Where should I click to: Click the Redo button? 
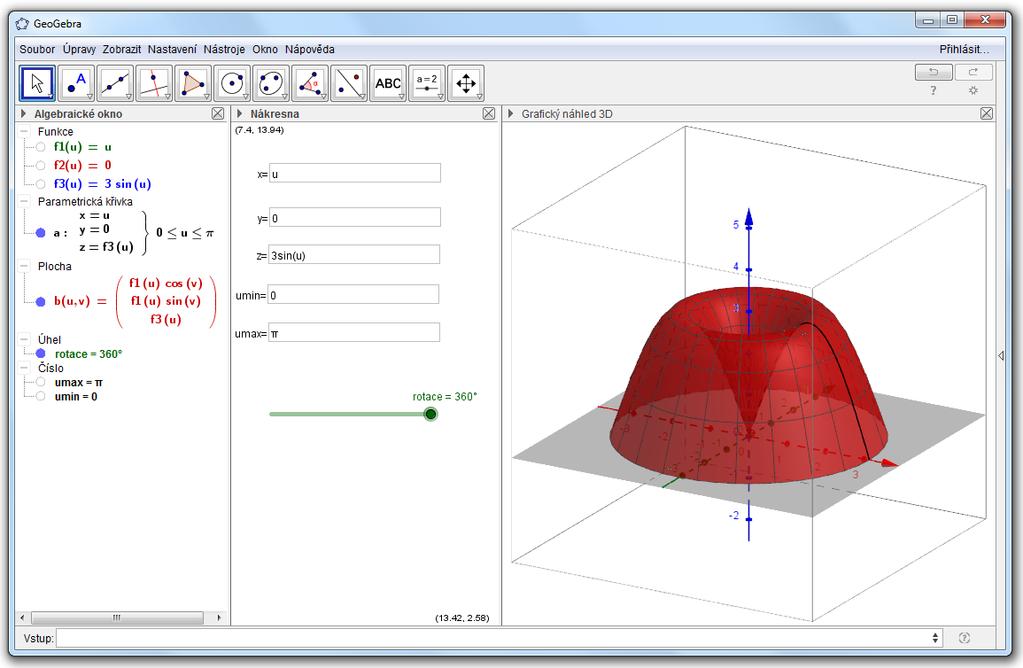point(973,72)
